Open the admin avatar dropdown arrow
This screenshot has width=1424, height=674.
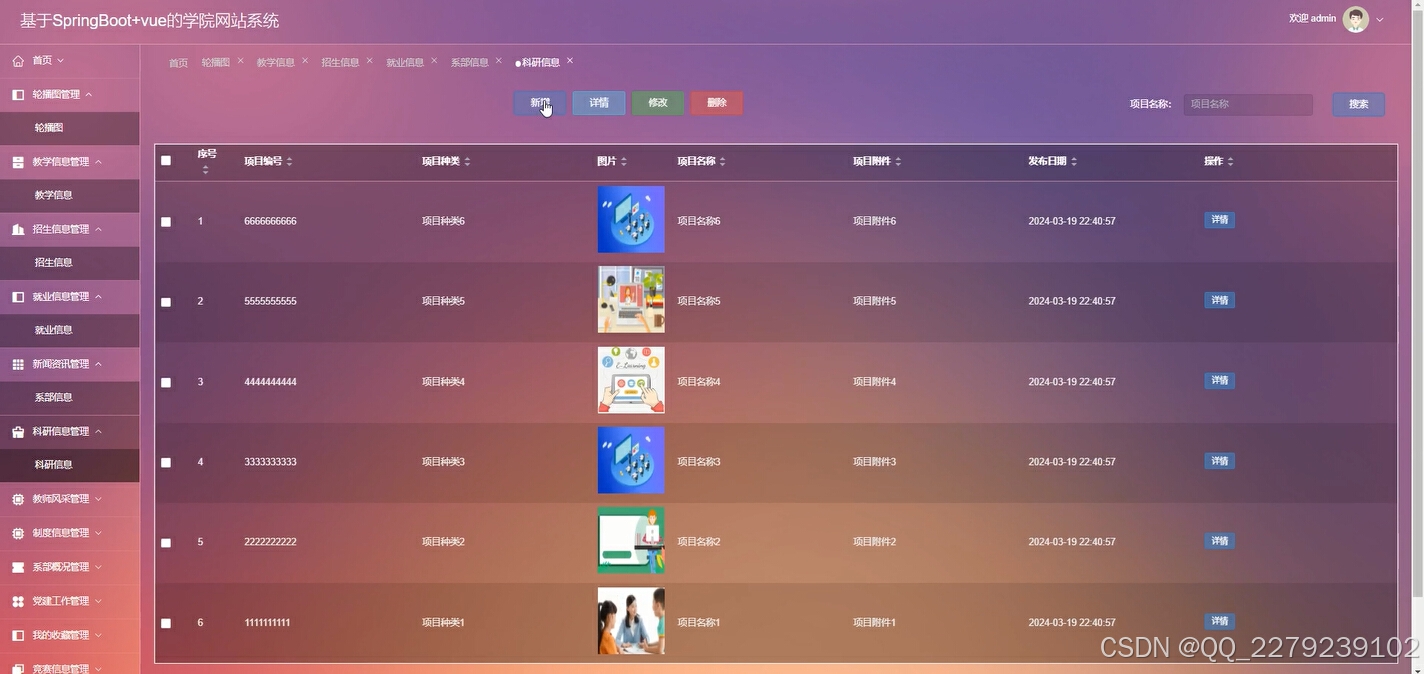point(1378,18)
